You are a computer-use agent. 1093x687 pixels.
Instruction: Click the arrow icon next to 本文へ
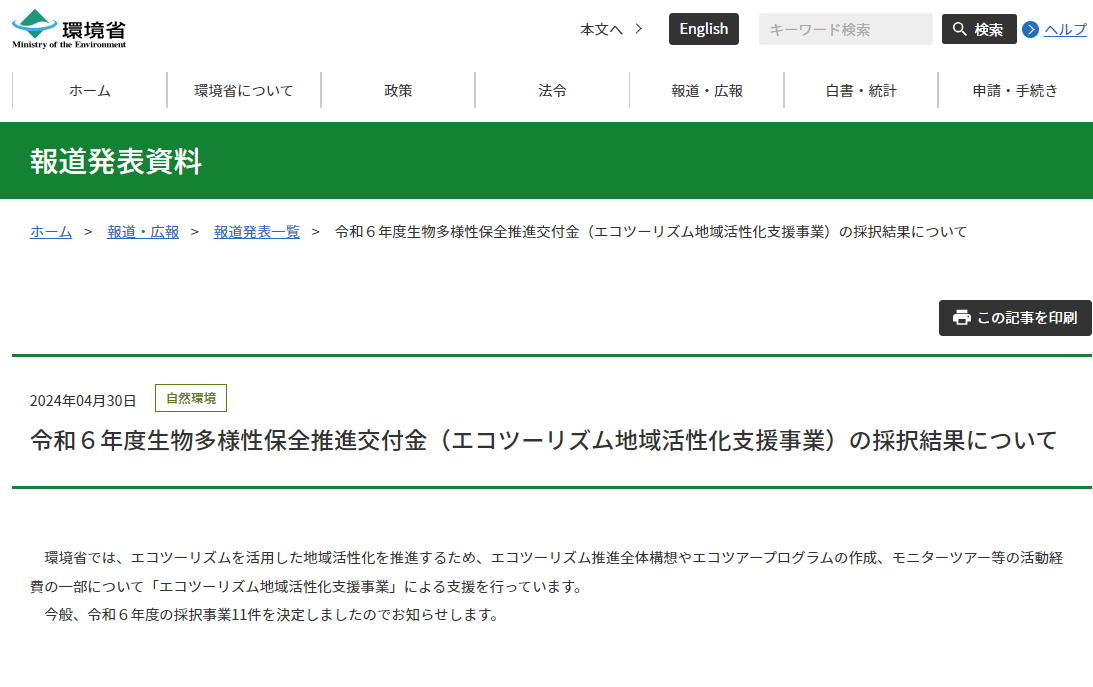click(641, 29)
